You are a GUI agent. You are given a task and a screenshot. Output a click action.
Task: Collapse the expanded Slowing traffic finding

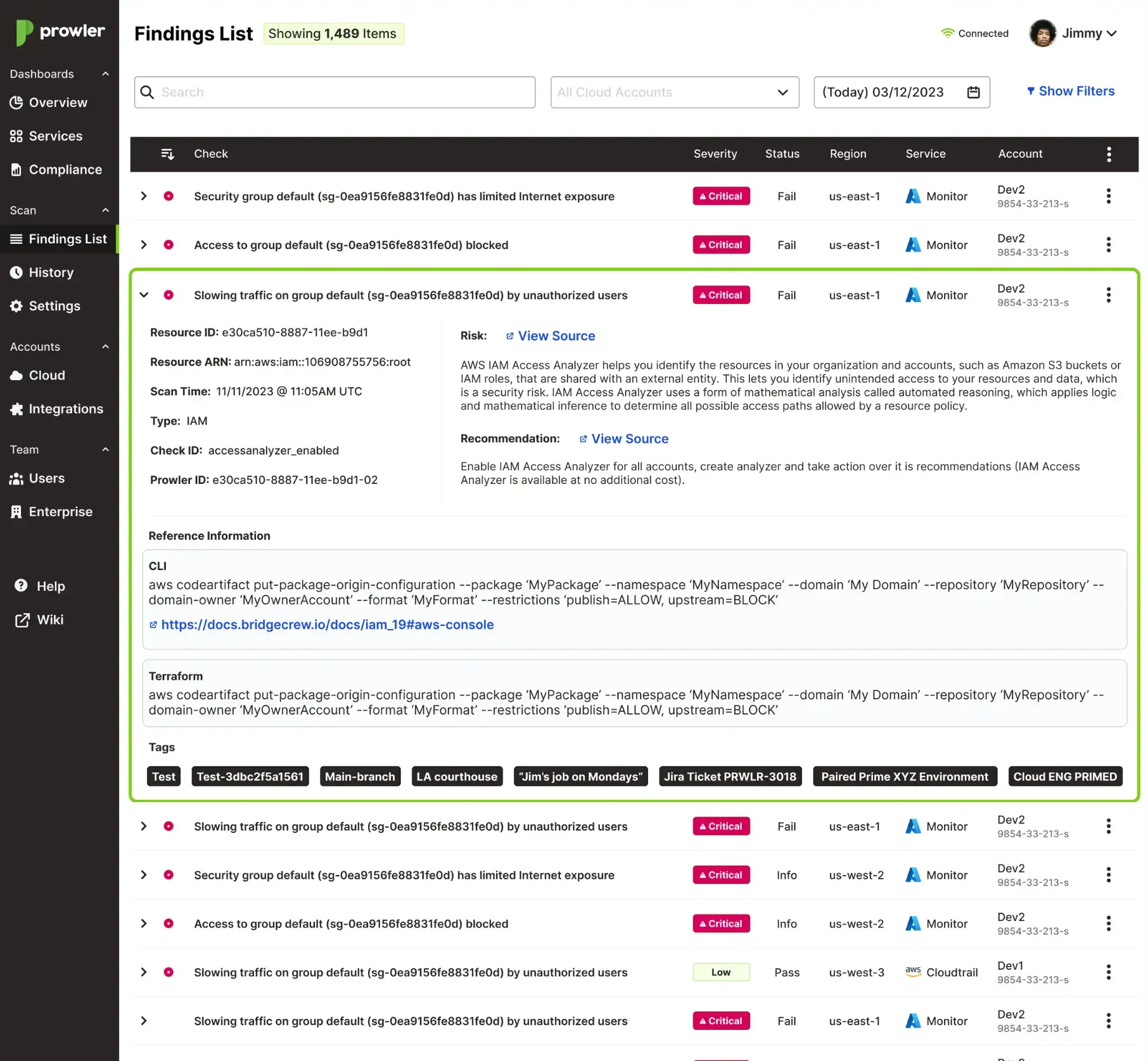click(x=144, y=295)
